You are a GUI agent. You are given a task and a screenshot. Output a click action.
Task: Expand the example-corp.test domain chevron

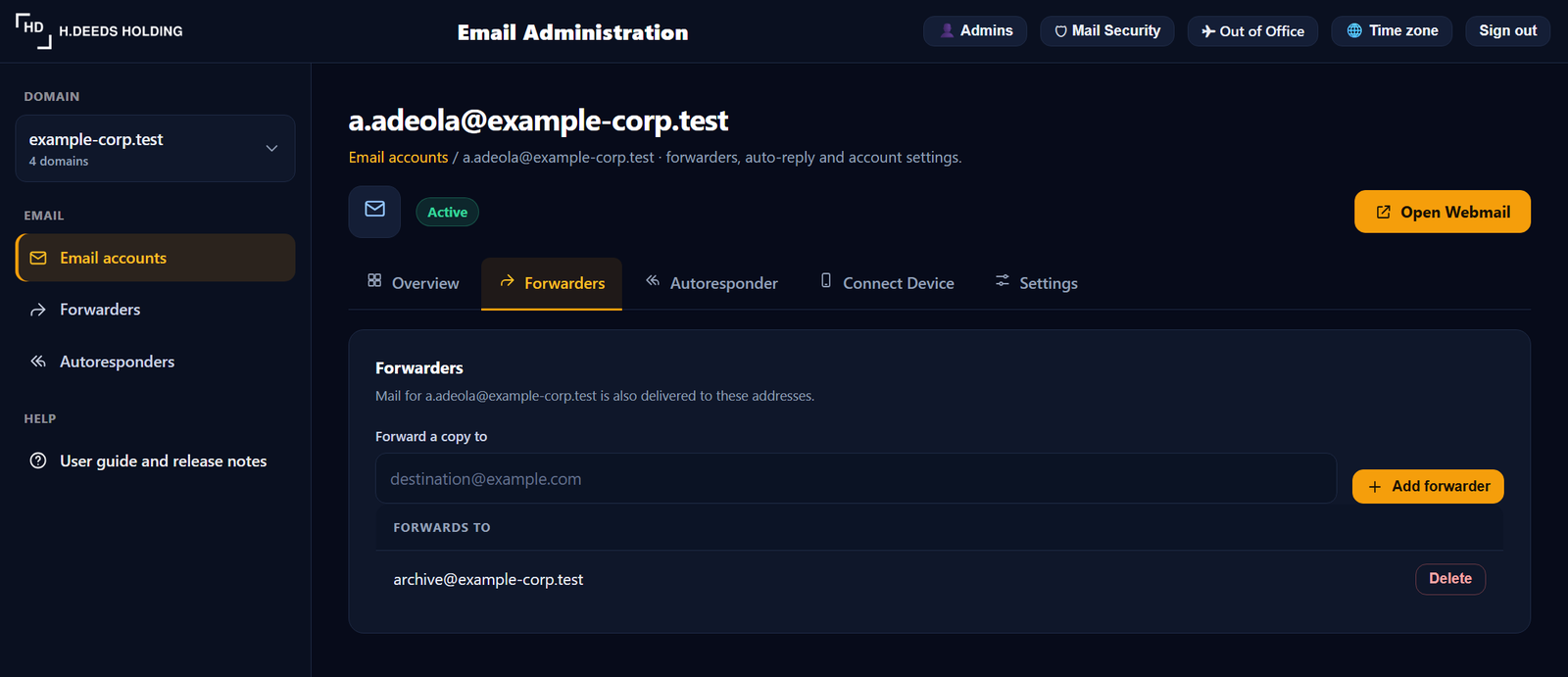click(271, 148)
